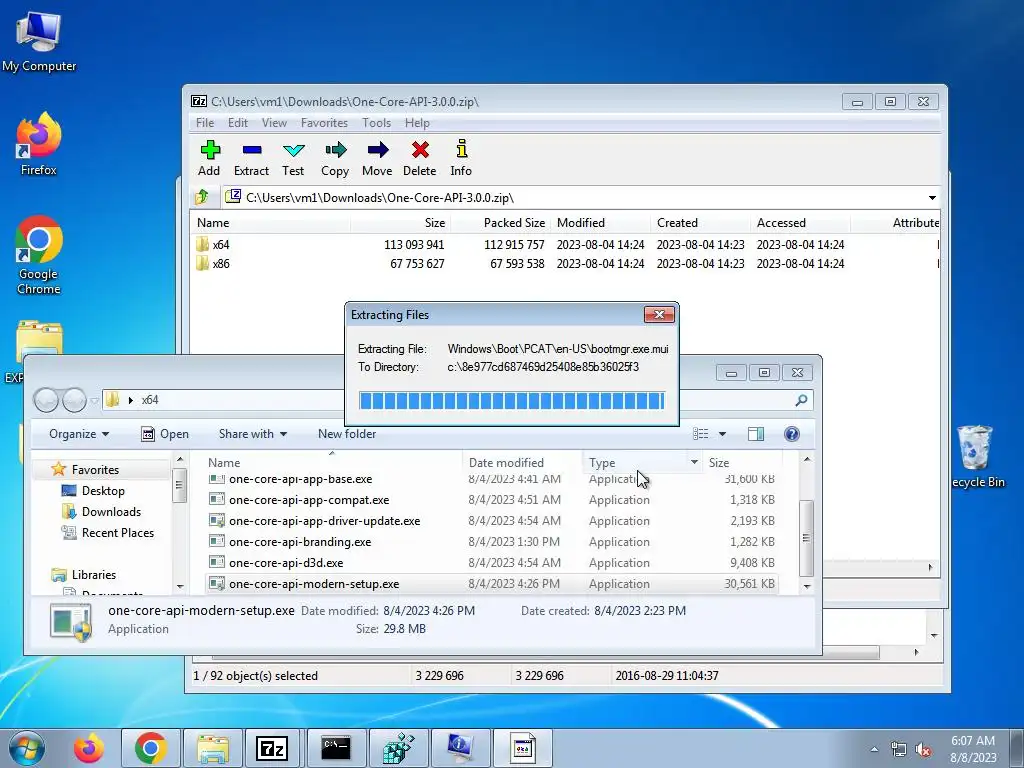Click the Explorer file list vertical scrollbar

click(807, 537)
